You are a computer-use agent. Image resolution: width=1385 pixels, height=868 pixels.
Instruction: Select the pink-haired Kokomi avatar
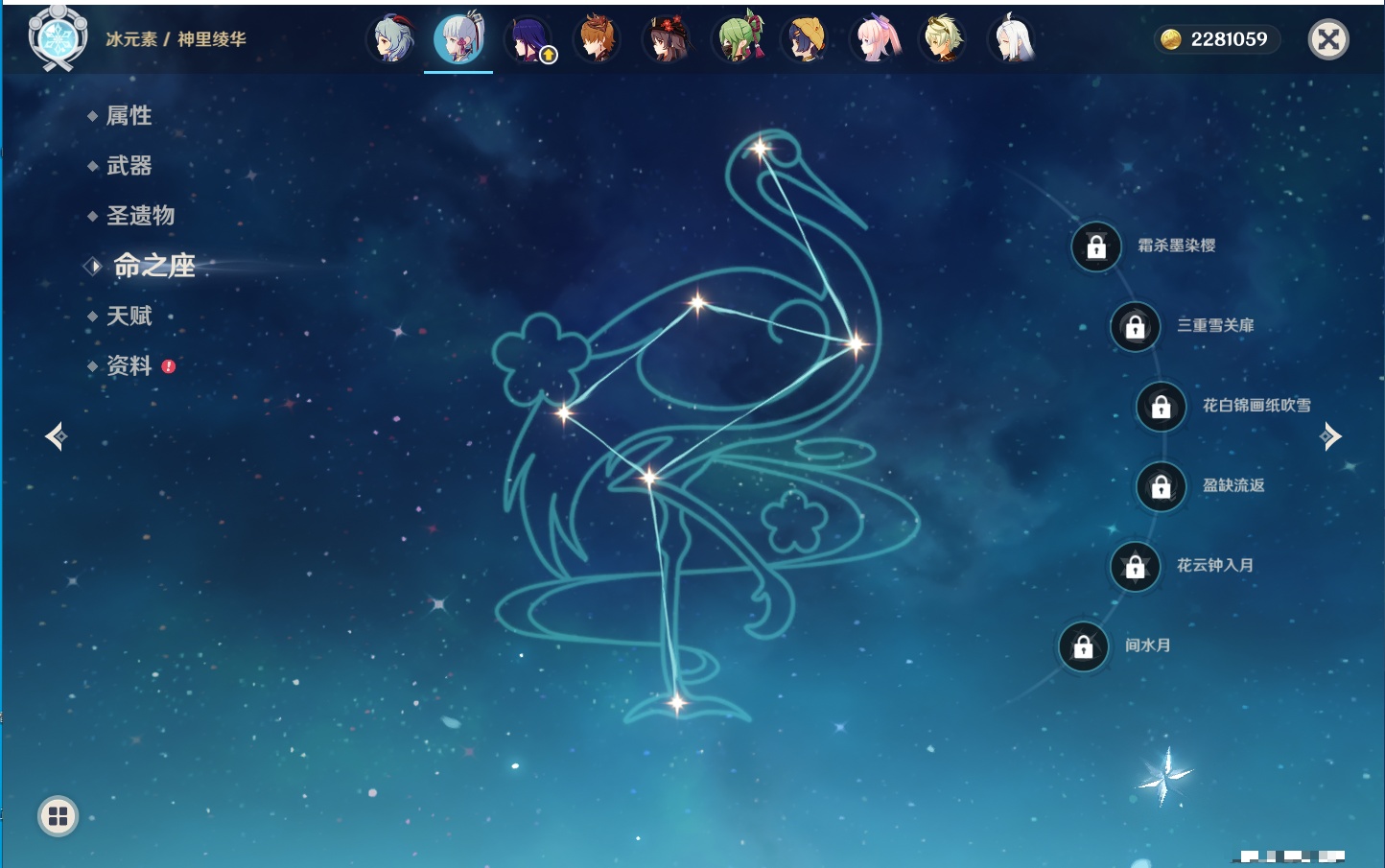click(875, 39)
